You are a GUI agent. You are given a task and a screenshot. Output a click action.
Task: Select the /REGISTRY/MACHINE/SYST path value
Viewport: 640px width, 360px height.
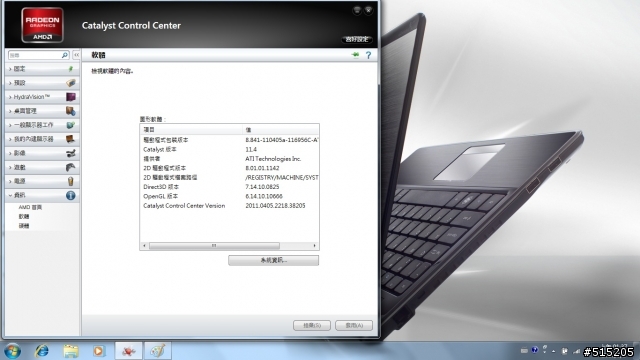coord(282,178)
